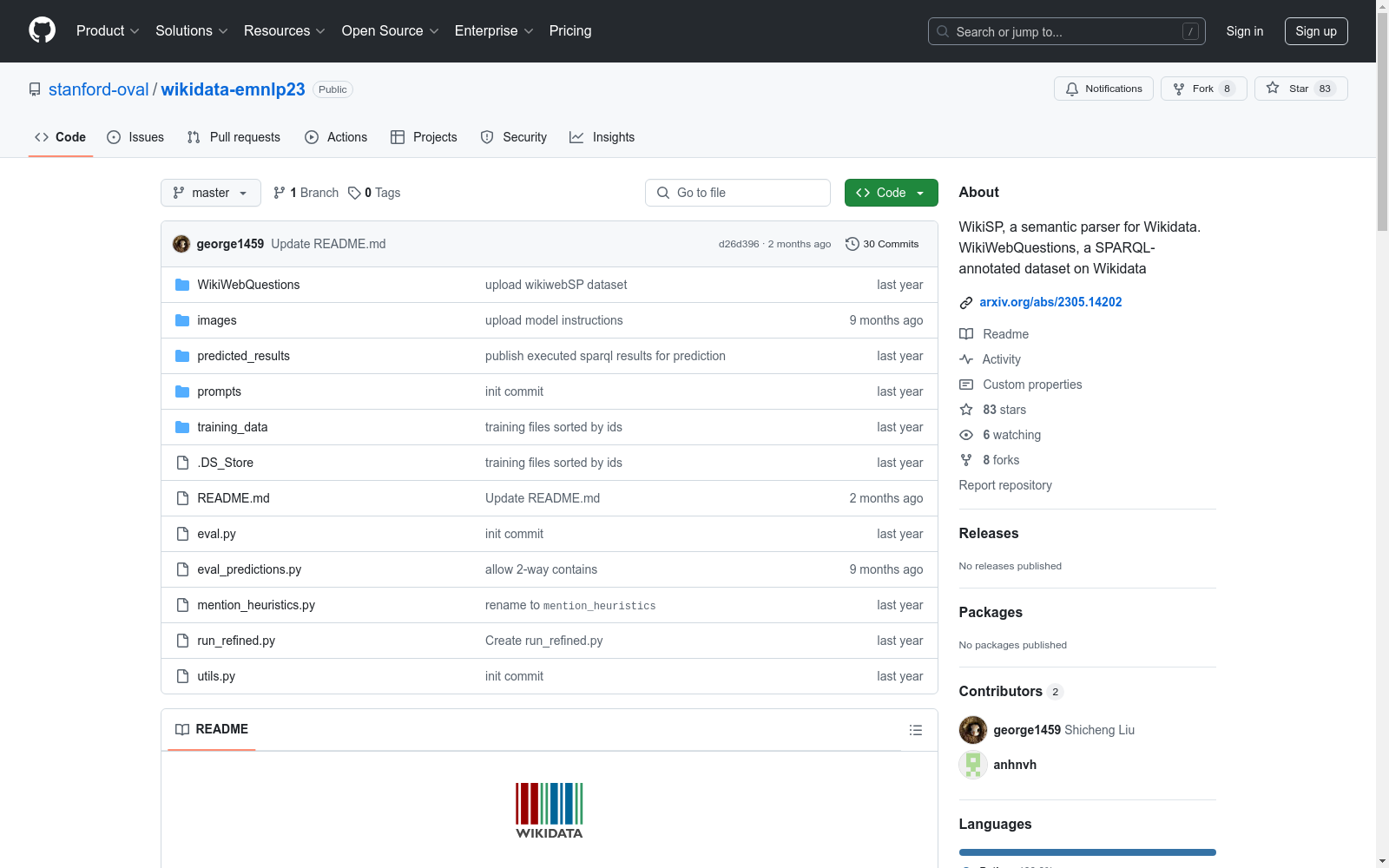Switch to the Issues tab
The image size is (1389, 868).
coord(135,137)
